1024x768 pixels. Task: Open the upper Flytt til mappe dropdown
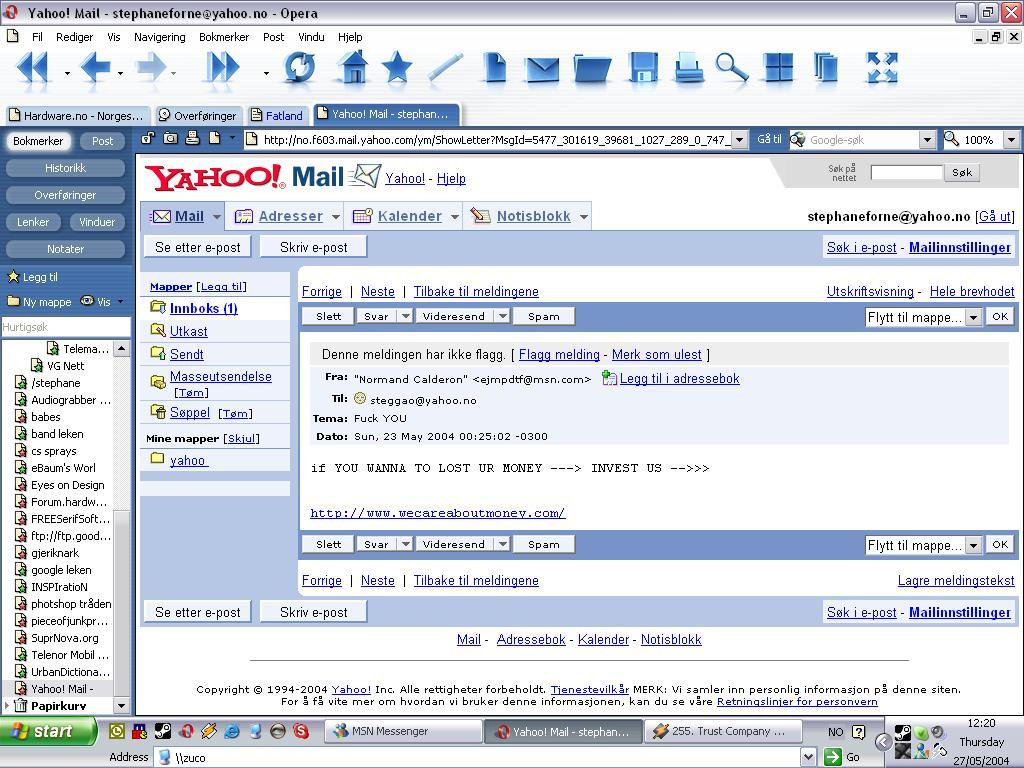tap(923, 317)
